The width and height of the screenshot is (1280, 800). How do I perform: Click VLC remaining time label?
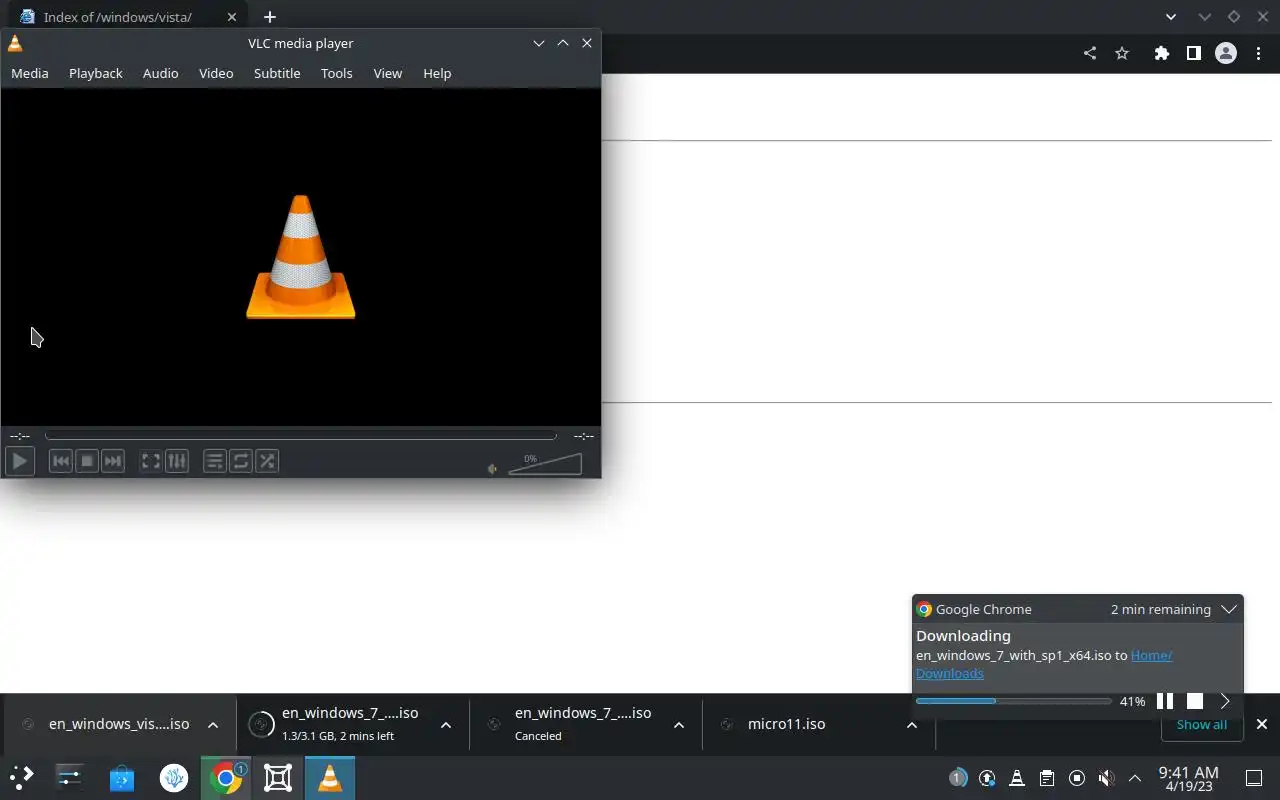pos(584,436)
